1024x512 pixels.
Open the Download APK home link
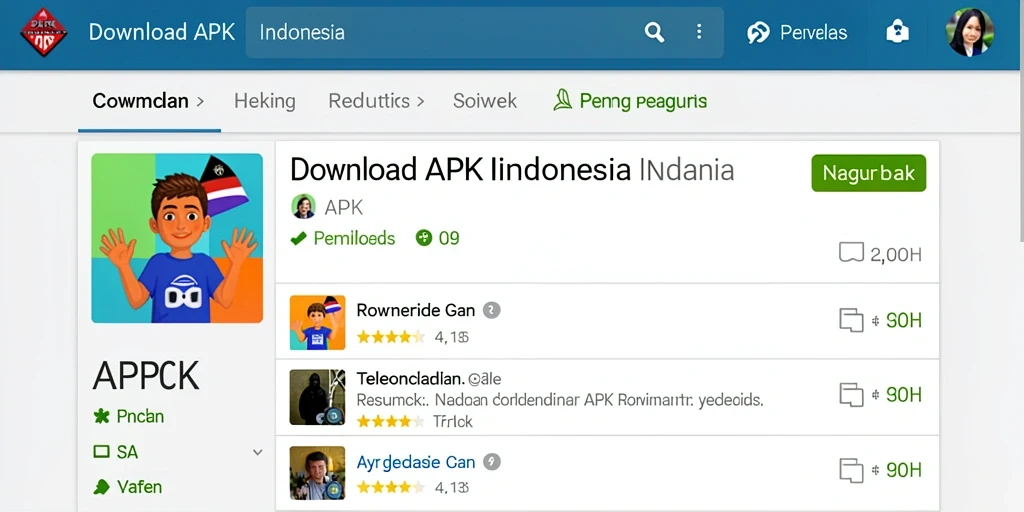pyautogui.click(x=161, y=32)
